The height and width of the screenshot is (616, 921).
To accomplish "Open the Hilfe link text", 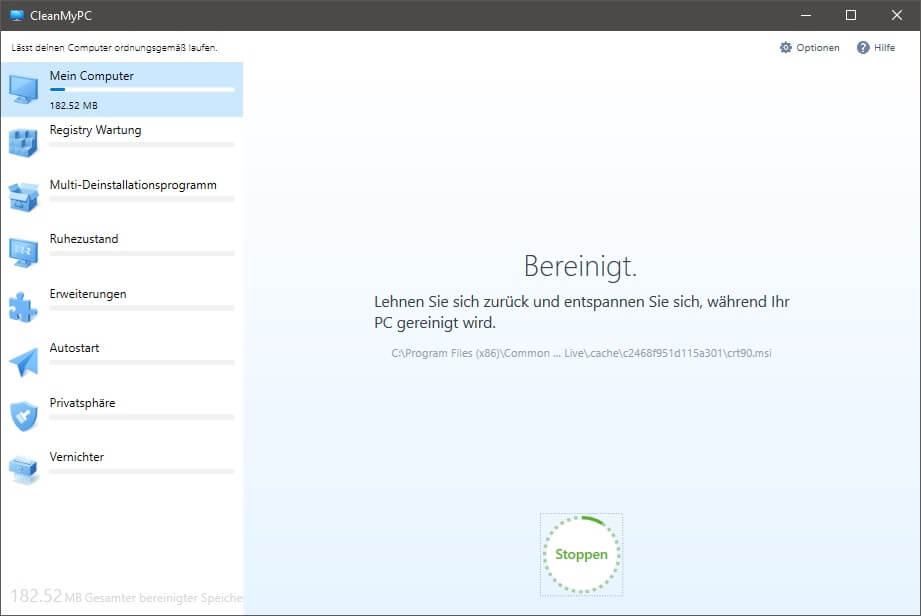I will 884,48.
